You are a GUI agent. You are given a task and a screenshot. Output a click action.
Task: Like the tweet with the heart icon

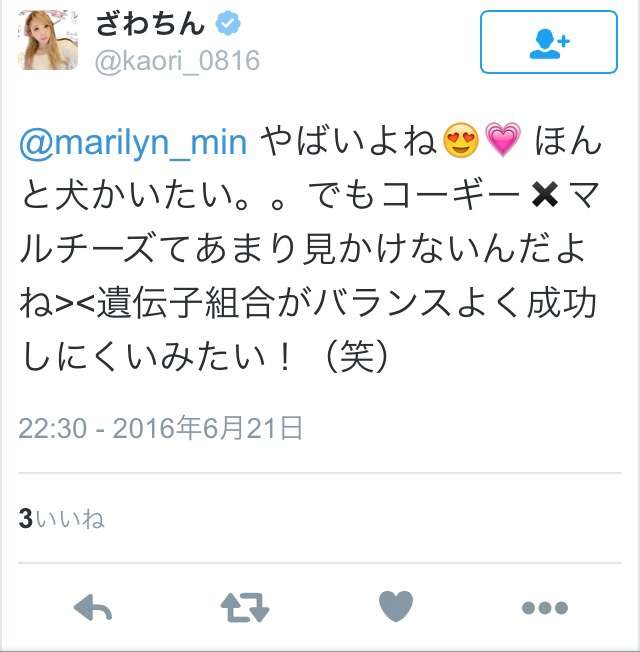[x=396, y=606]
